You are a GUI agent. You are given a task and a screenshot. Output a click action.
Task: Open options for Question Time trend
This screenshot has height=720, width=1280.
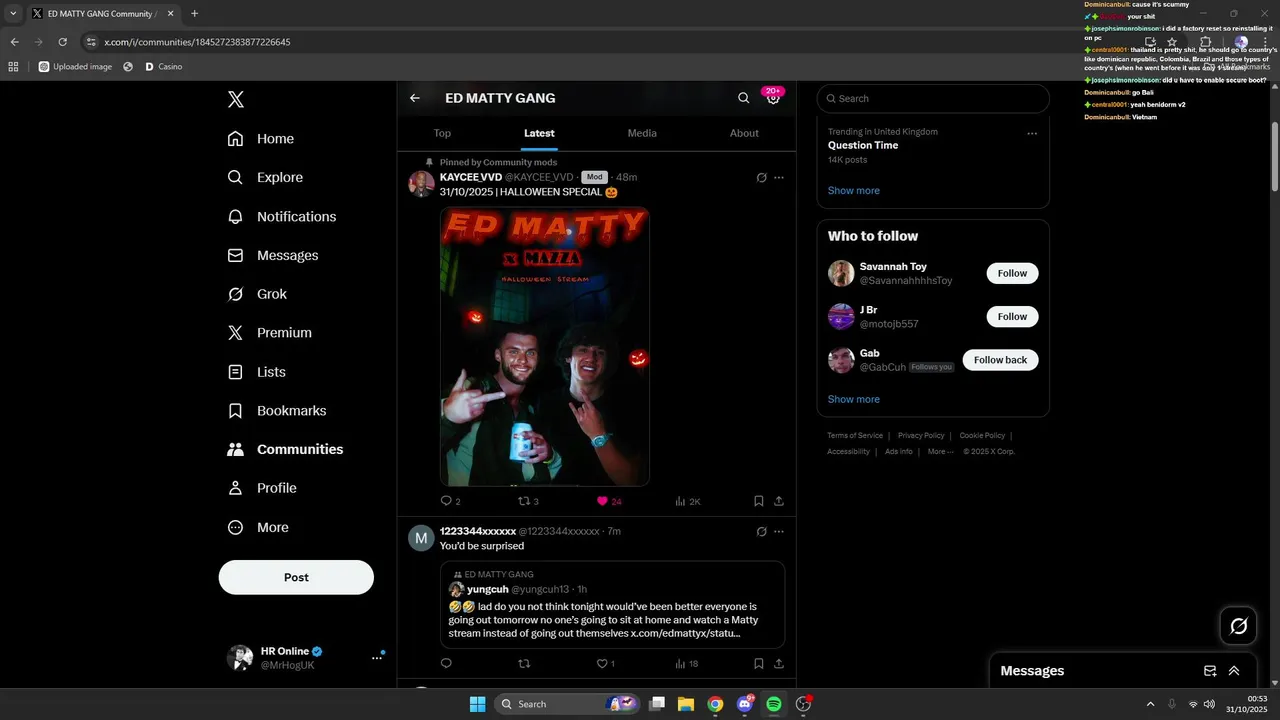click(1032, 133)
